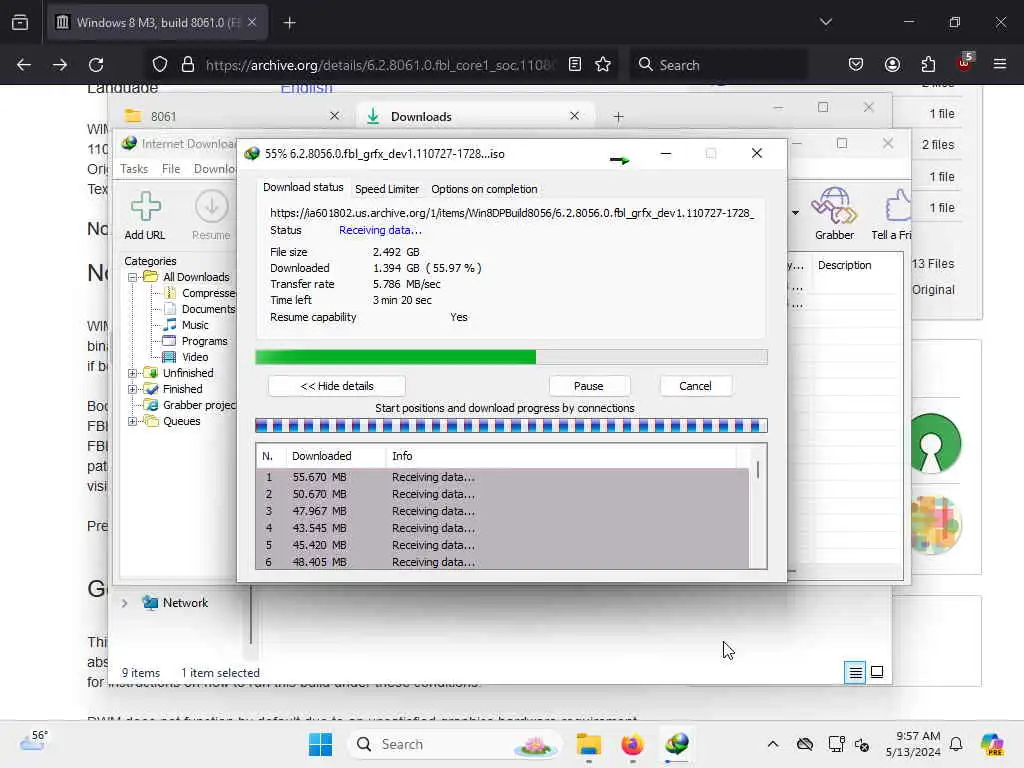Select connection row 6 with 48.405 MB
The height and width of the screenshot is (768, 1024).
point(502,562)
